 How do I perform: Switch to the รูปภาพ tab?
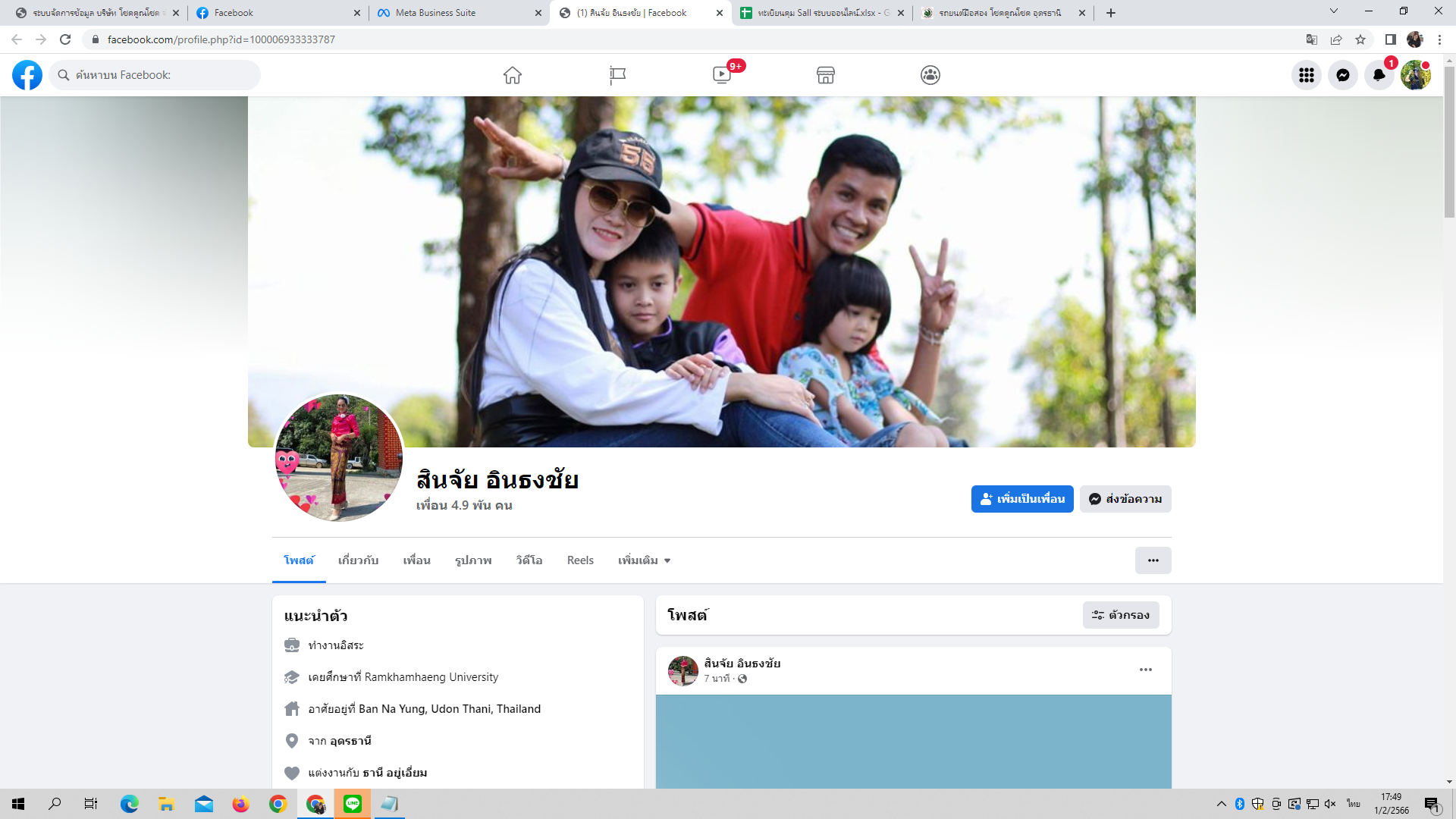pos(473,560)
